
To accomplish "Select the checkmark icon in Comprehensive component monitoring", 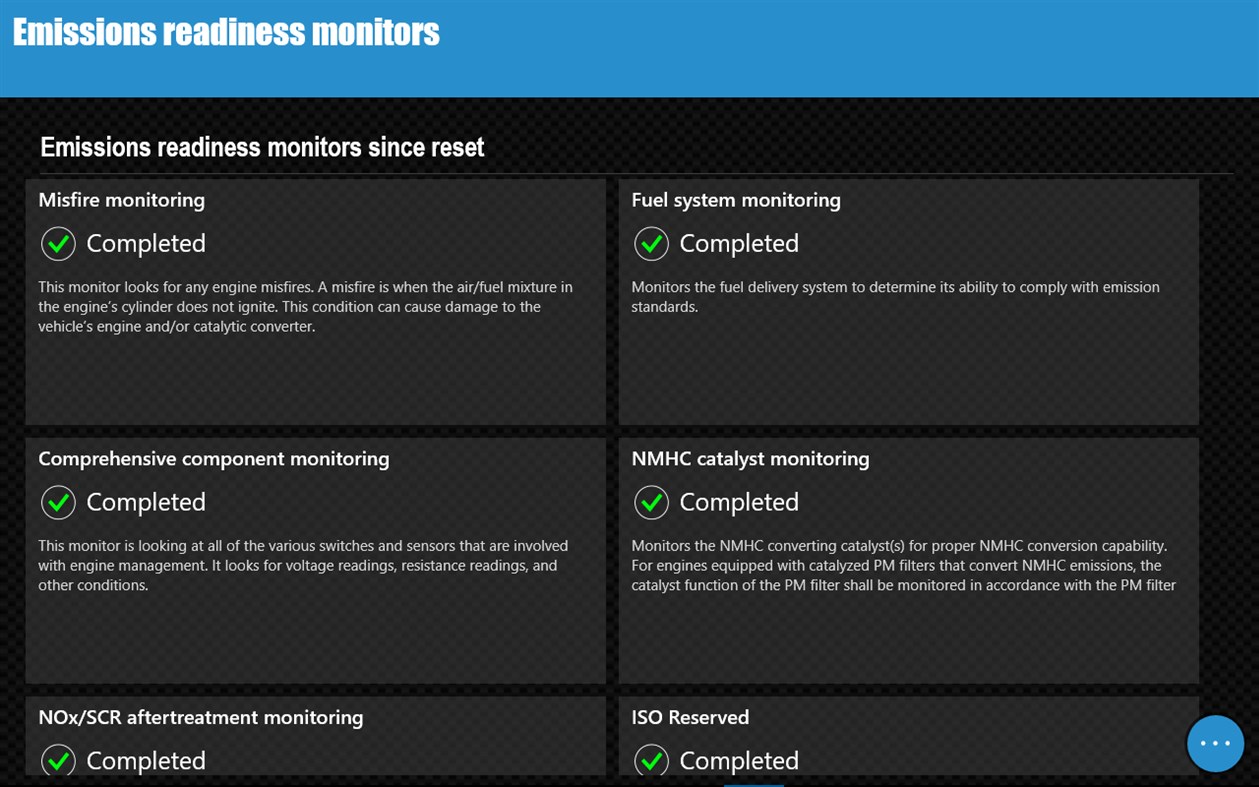I will tap(58, 502).
